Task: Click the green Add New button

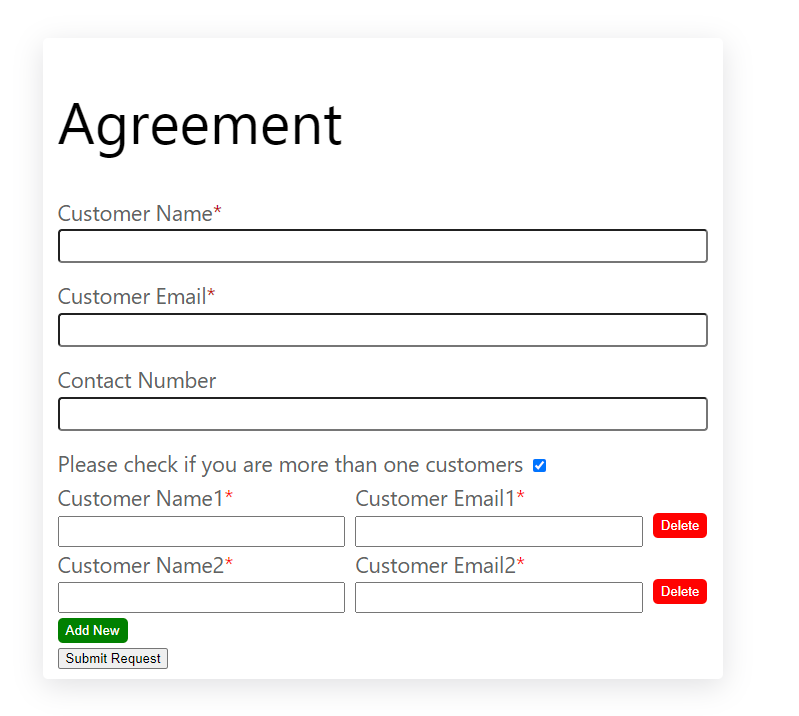Action: click(x=93, y=630)
